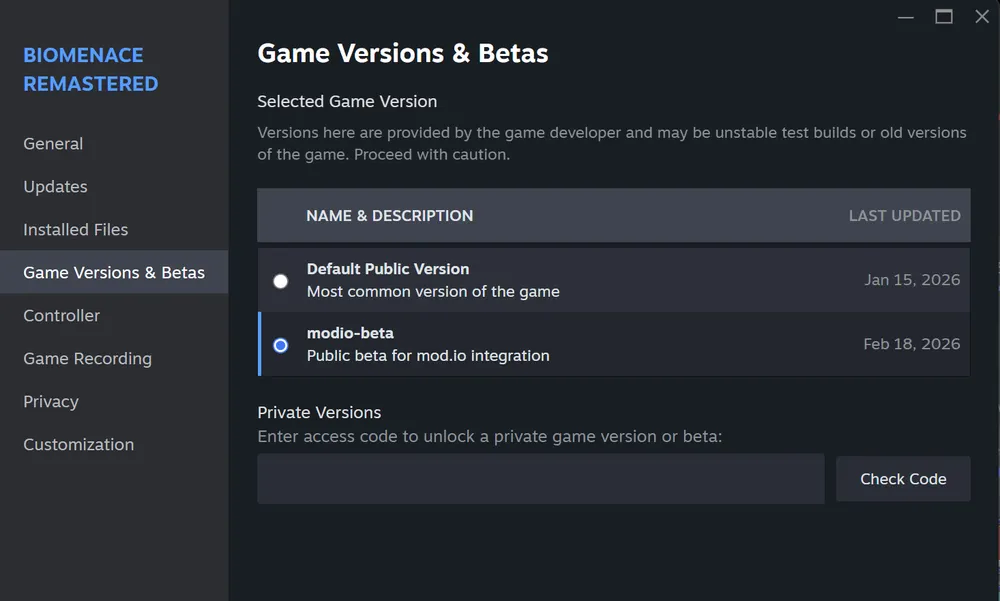
Task: Focus the private version access code field
Action: click(540, 479)
